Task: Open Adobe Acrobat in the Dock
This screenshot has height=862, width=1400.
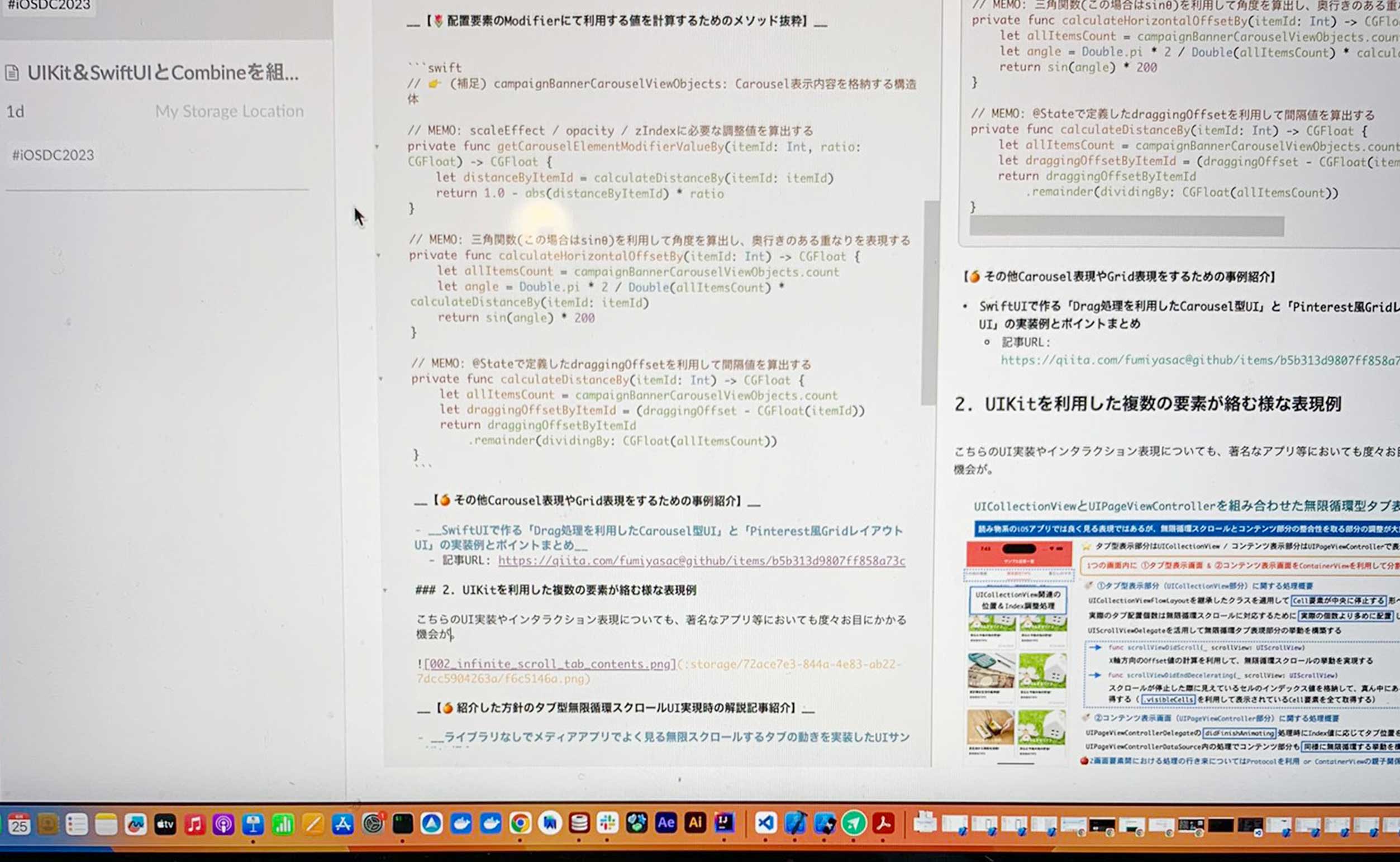Action: [883, 823]
